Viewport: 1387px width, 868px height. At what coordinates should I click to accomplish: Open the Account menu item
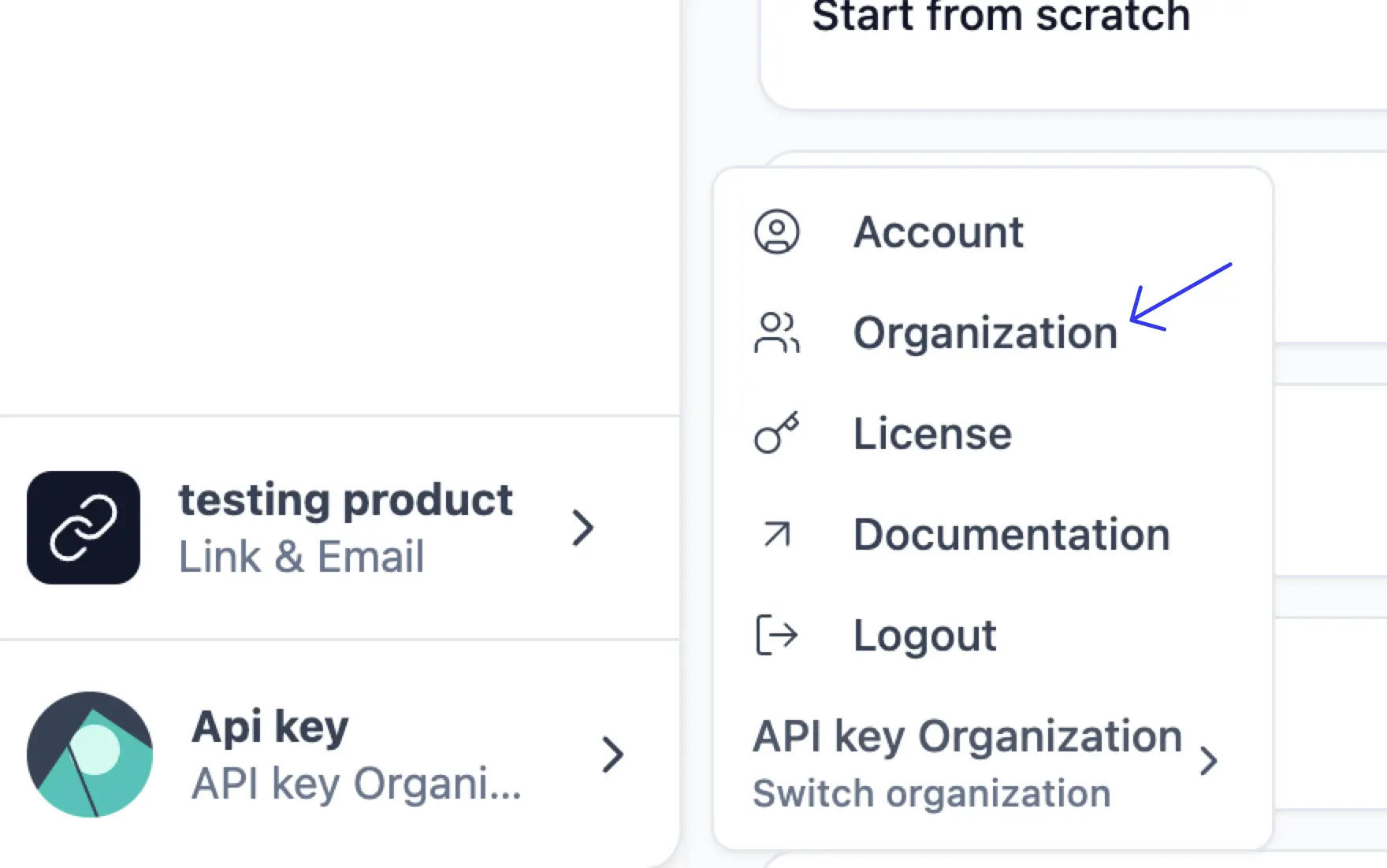[x=938, y=232]
